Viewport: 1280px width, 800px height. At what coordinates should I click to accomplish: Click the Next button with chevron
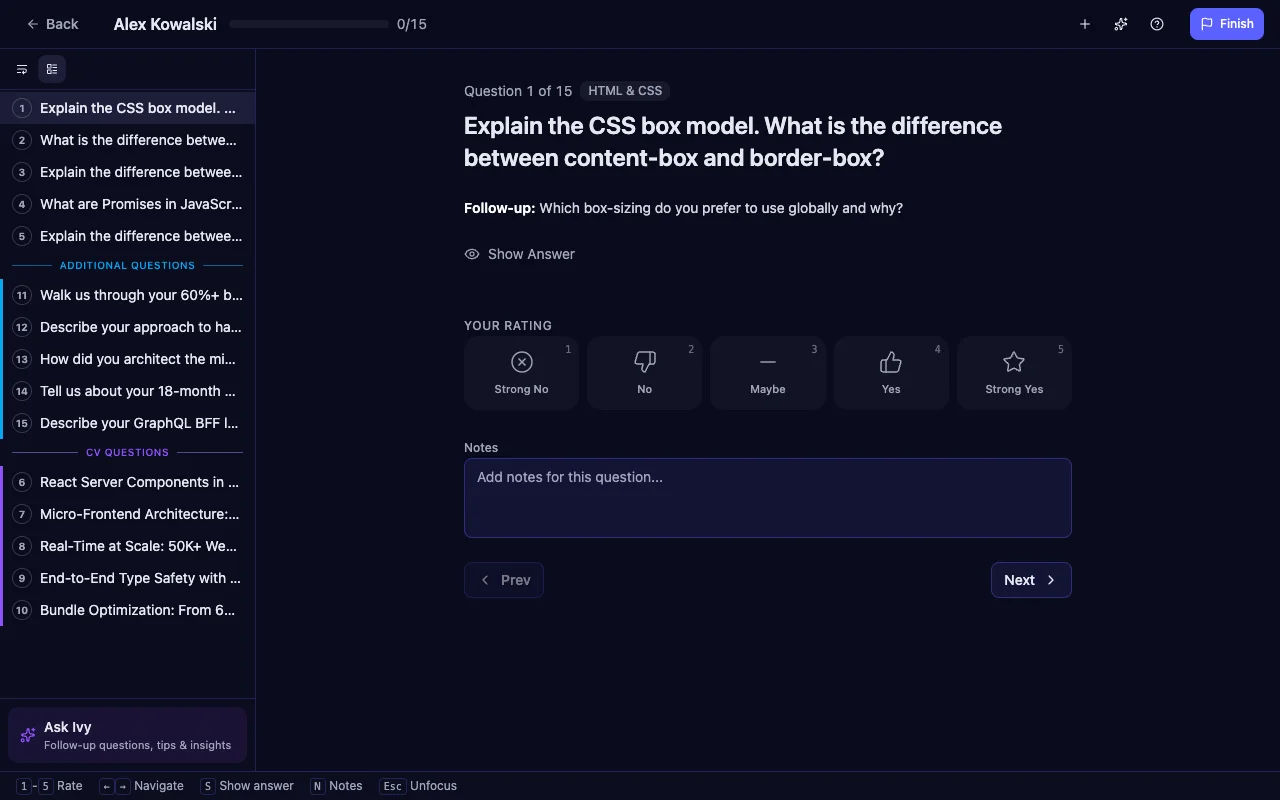1030,580
